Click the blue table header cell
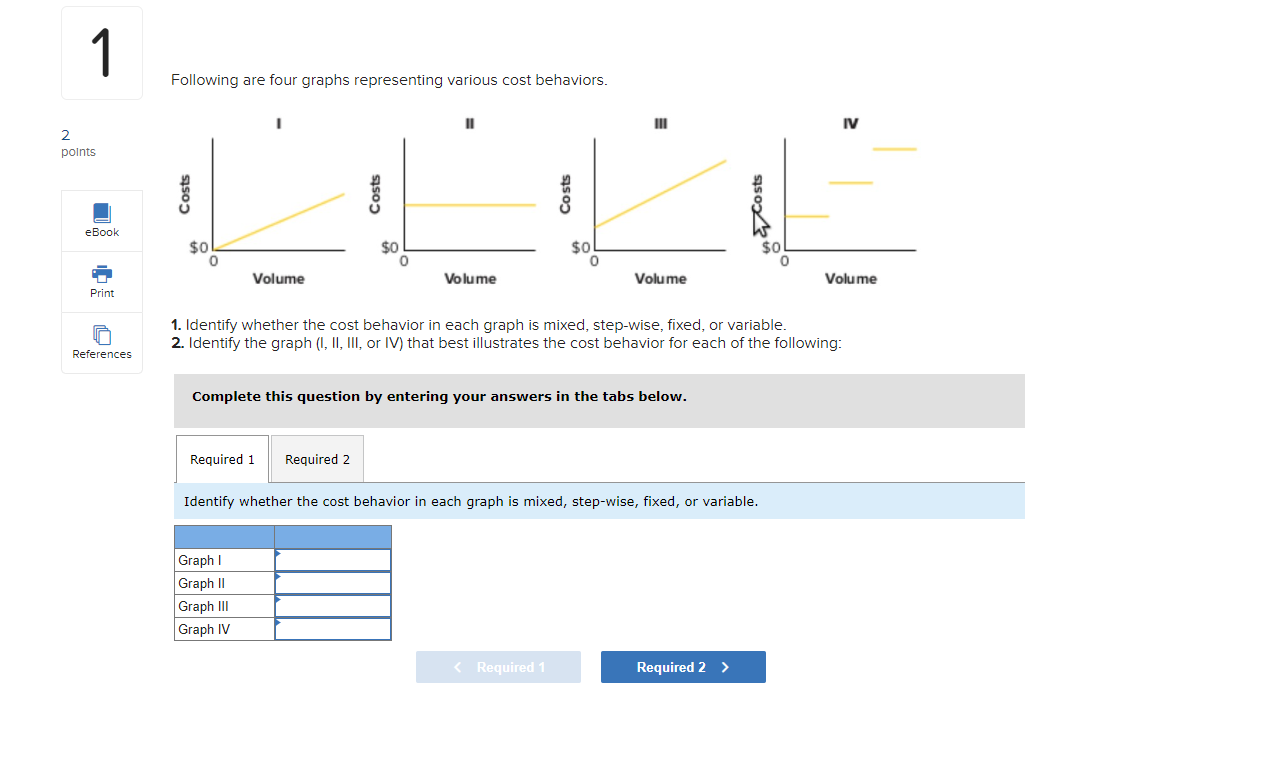This screenshot has height=781, width=1286. tap(283, 536)
